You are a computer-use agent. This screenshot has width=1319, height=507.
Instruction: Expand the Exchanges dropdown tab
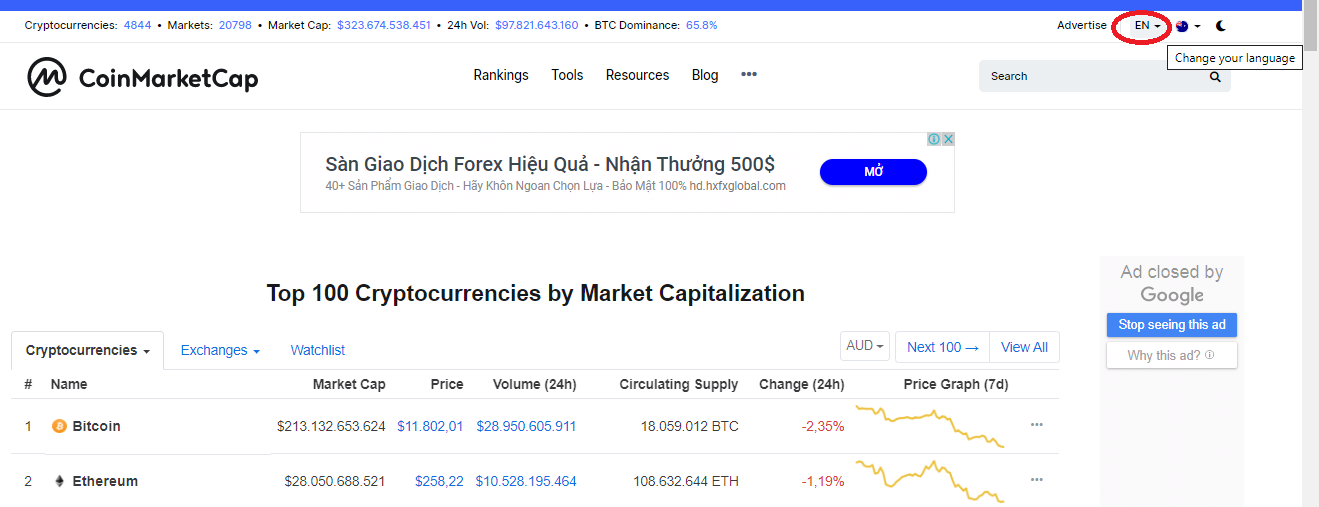pos(220,350)
